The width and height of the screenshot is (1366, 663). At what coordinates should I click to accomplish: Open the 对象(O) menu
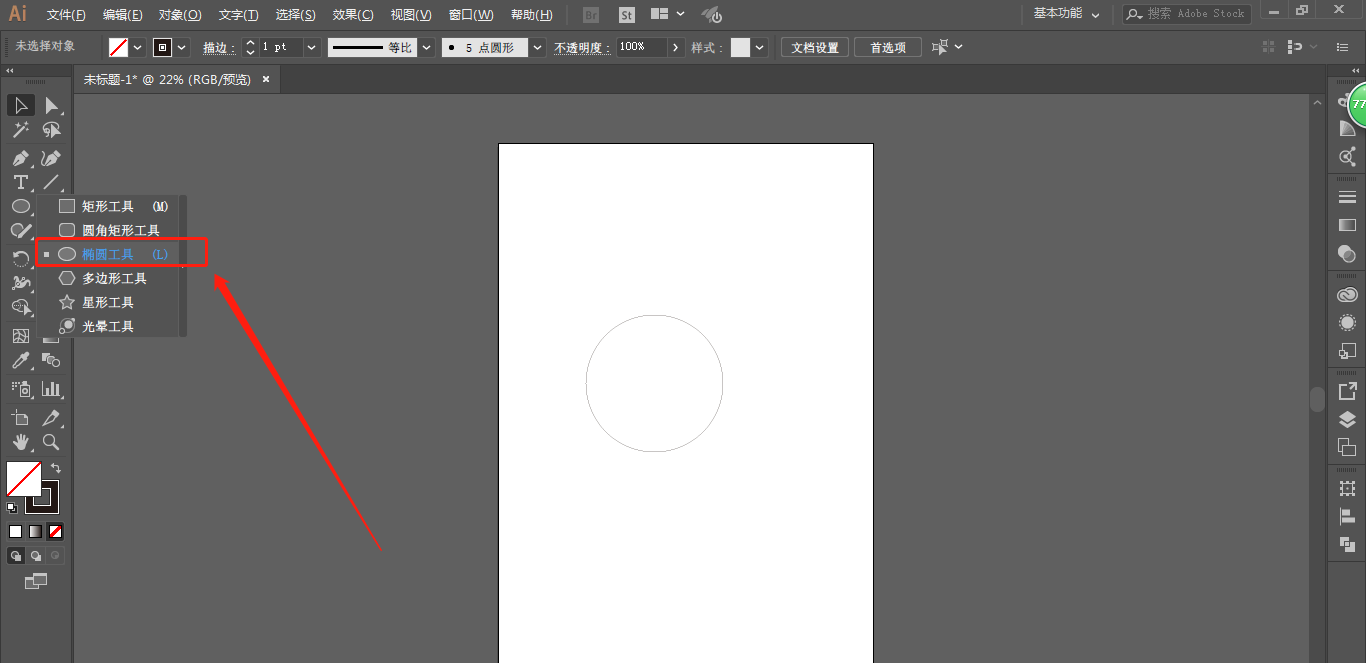click(180, 15)
